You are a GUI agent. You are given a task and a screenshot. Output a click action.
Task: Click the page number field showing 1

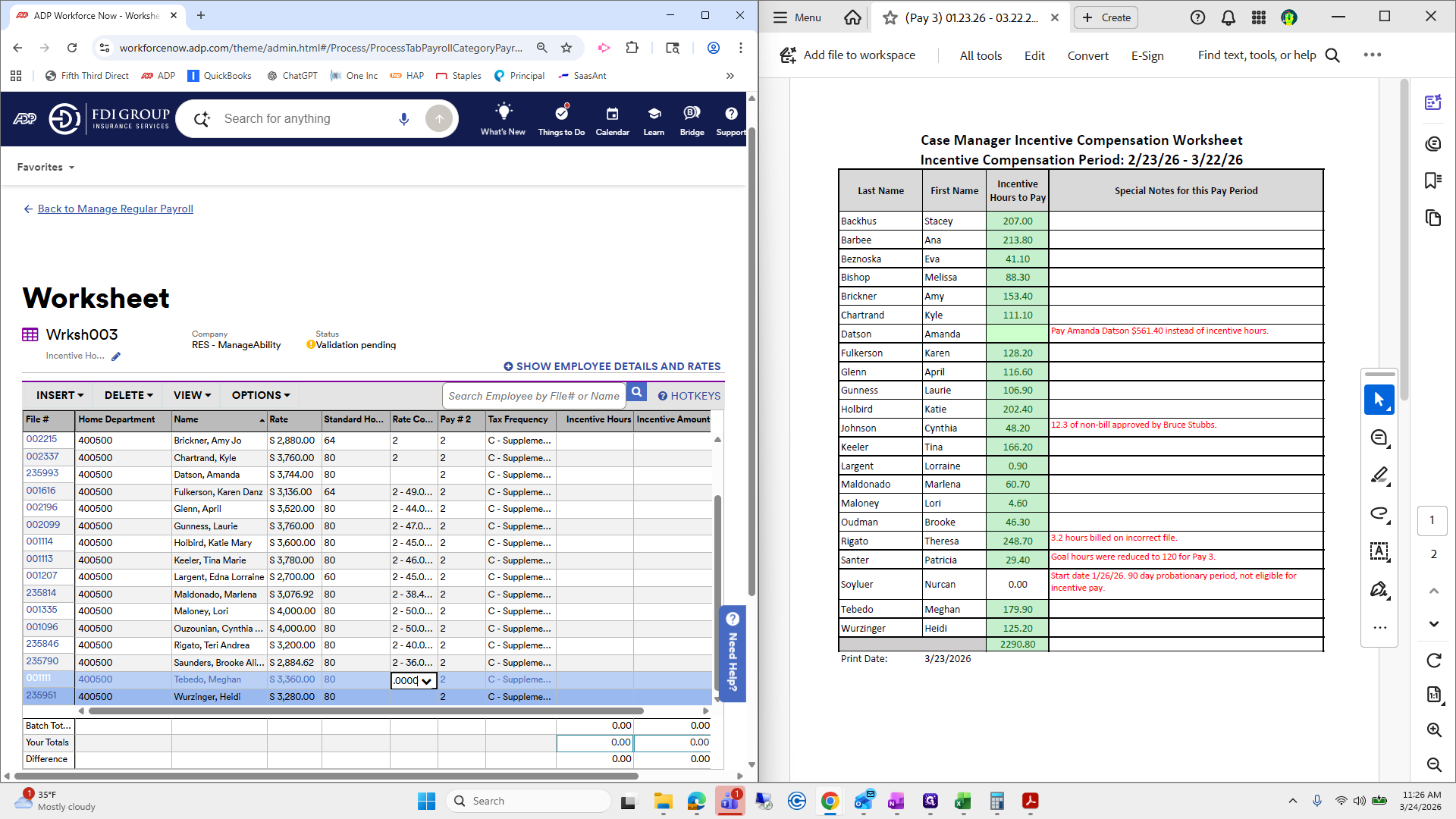pyautogui.click(x=1432, y=521)
